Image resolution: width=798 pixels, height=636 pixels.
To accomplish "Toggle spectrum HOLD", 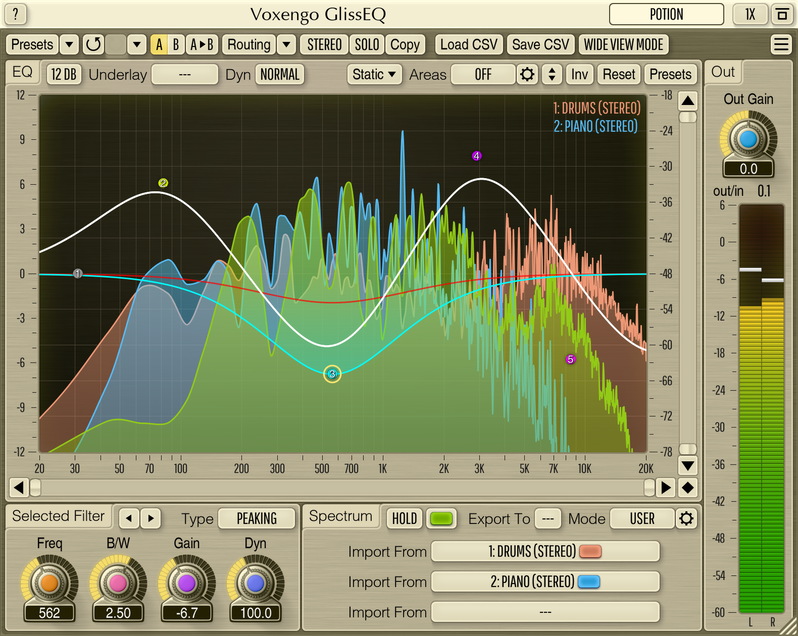I will 405,518.
